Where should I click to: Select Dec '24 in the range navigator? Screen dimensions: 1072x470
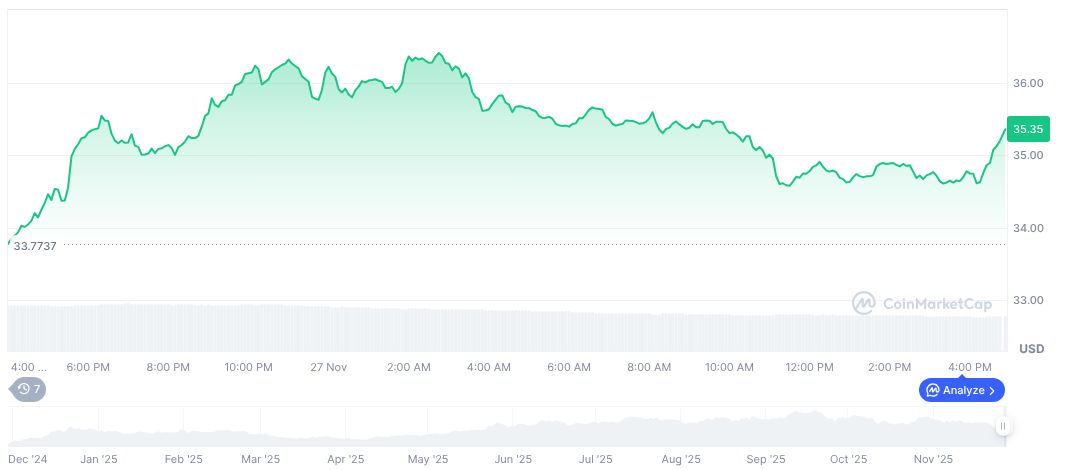pyautogui.click(x=29, y=459)
